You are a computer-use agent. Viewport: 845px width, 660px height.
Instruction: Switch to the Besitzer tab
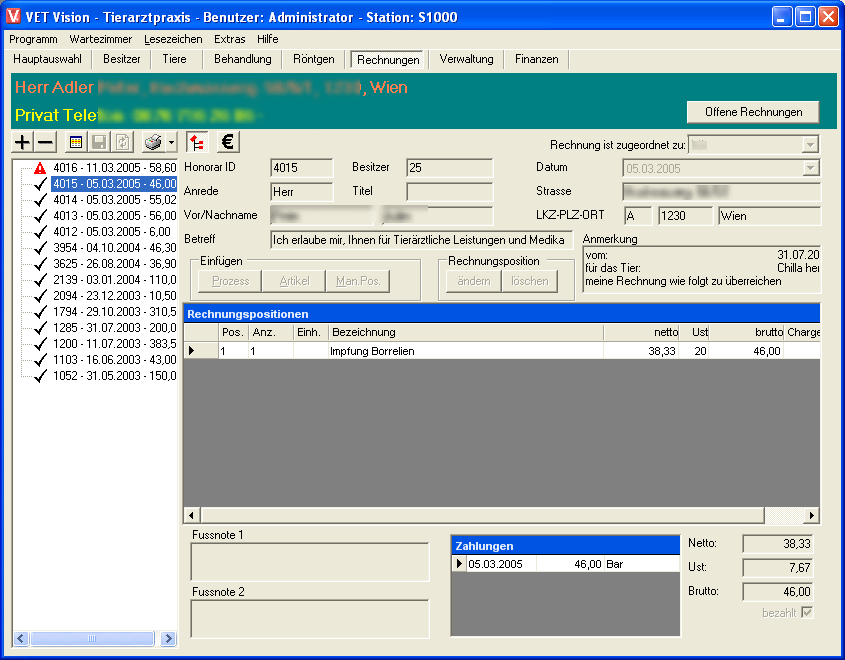122,59
